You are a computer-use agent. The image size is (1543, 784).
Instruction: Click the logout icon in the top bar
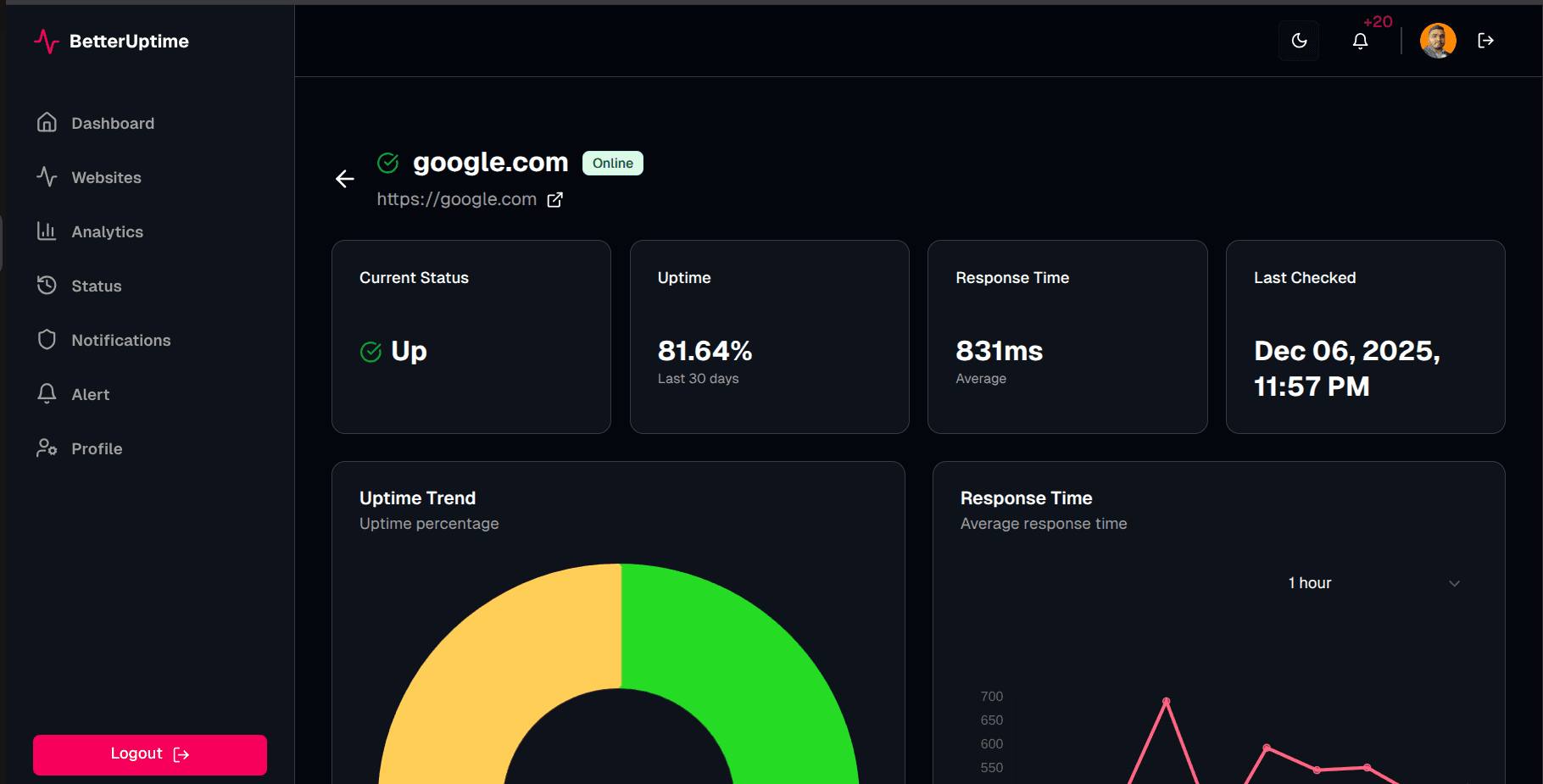(1485, 40)
